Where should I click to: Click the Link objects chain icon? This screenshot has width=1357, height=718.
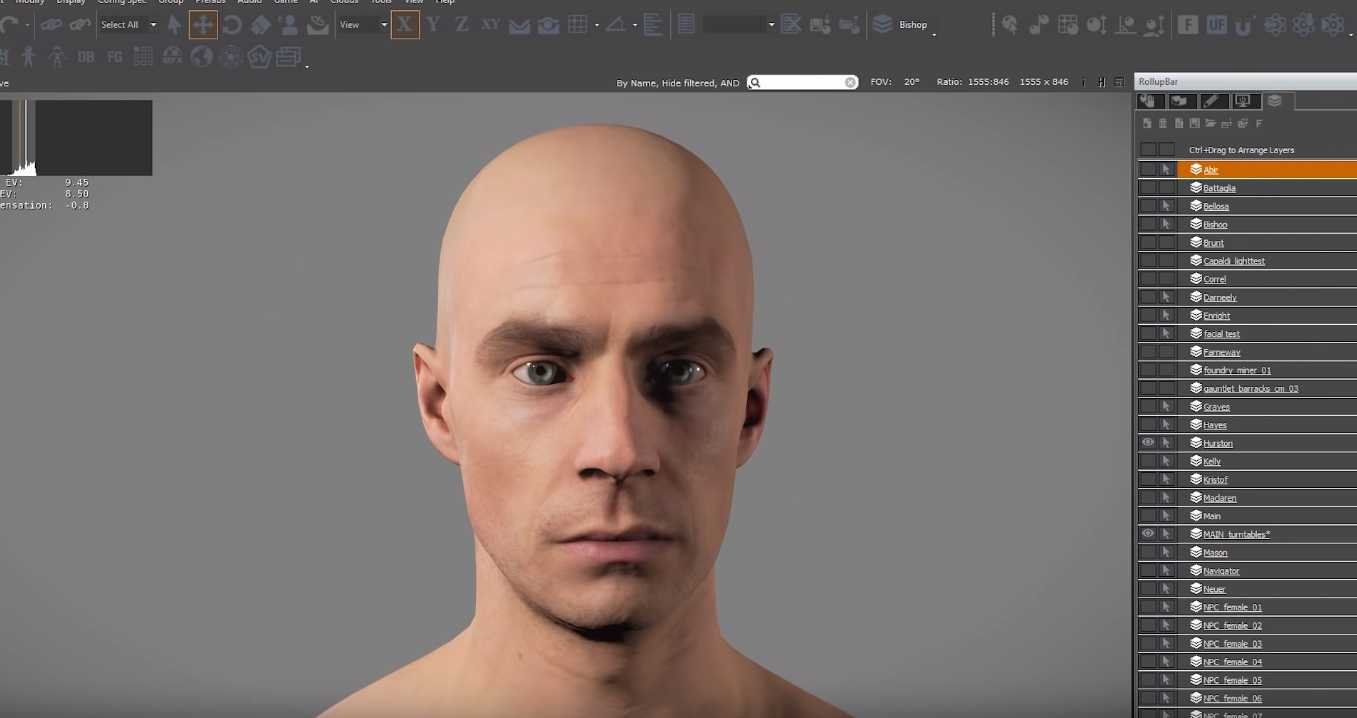click(x=51, y=24)
